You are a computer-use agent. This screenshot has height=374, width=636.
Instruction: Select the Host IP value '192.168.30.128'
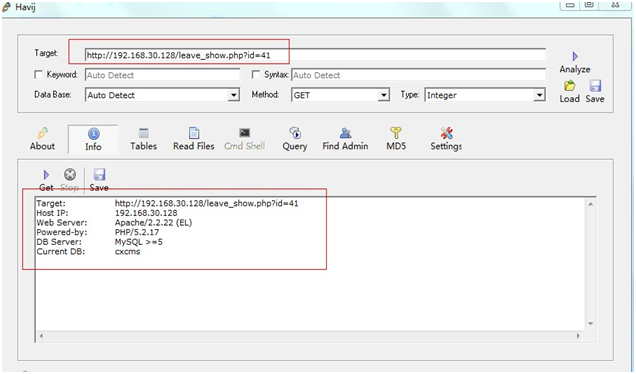[146, 213]
